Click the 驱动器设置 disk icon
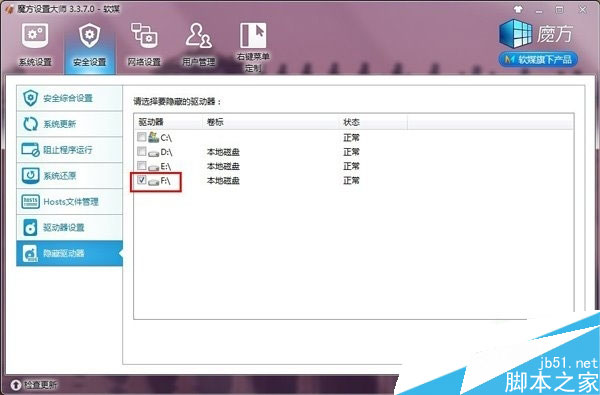600x395 pixels. coord(30,227)
